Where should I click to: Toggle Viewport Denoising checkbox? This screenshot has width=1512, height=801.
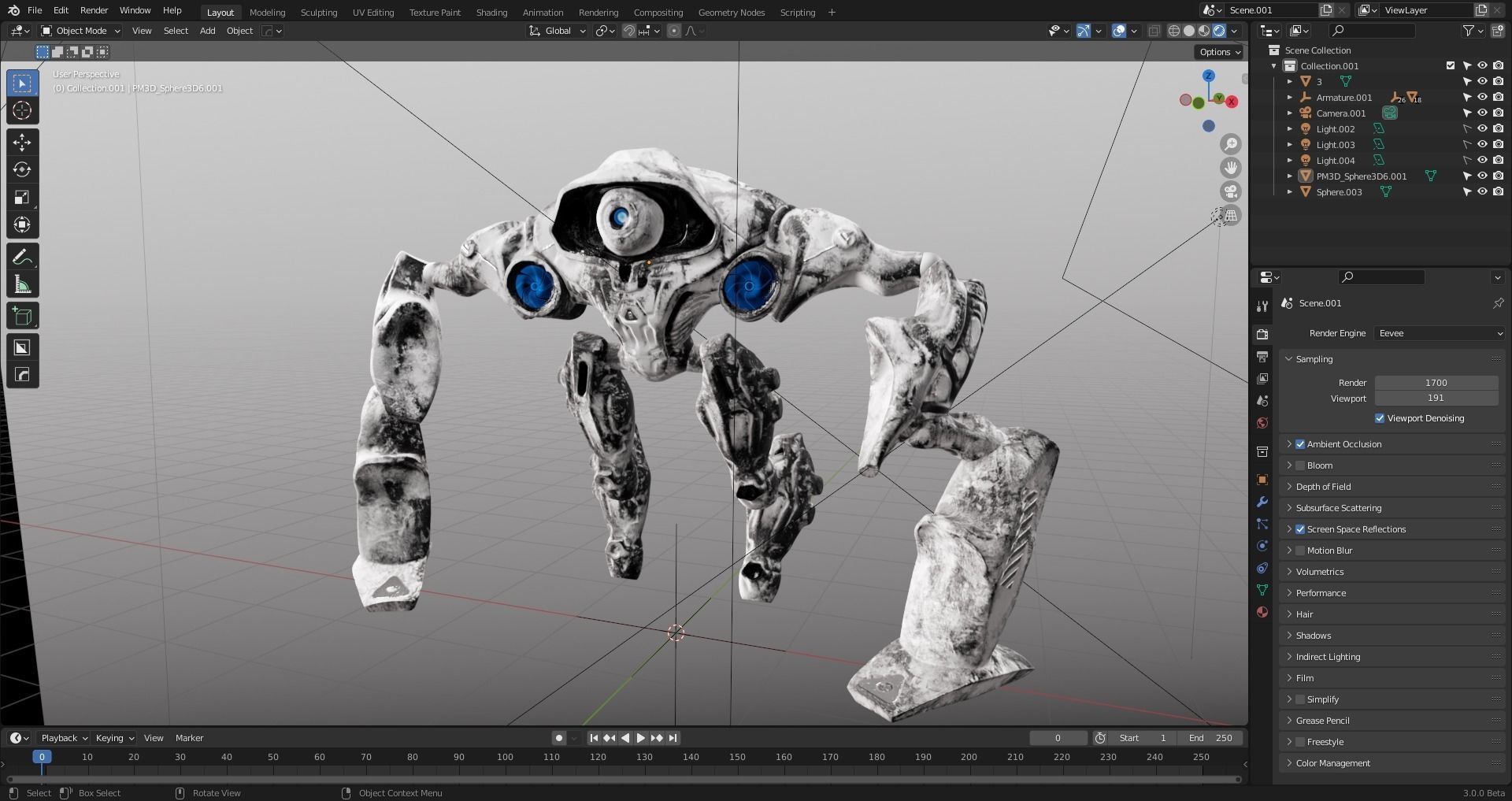(x=1380, y=418)
